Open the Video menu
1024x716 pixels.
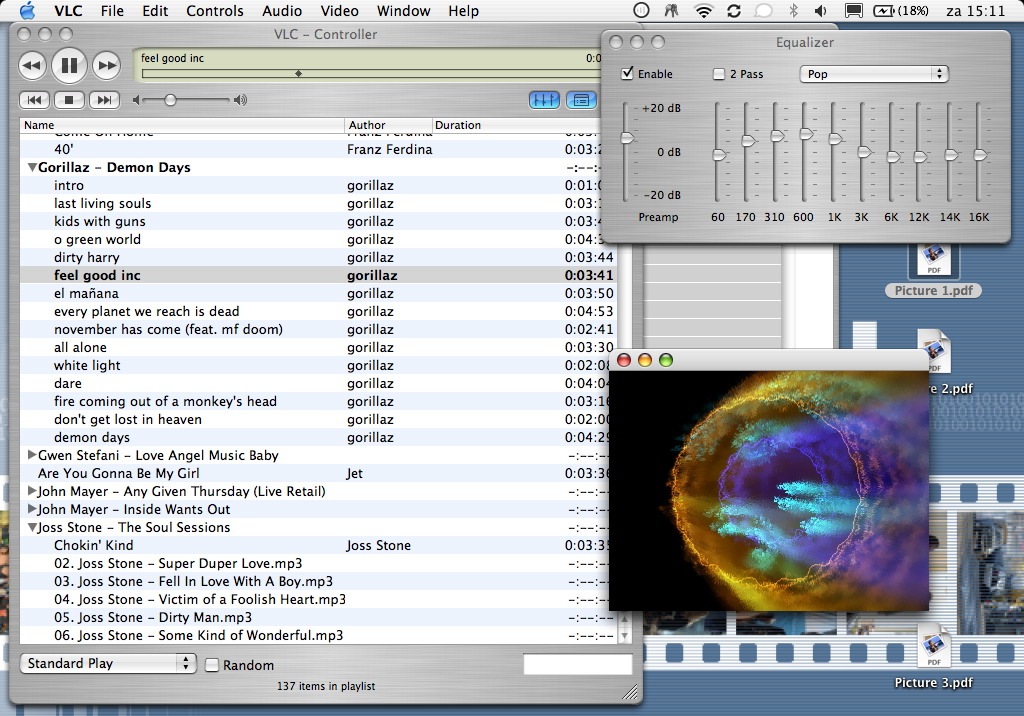pyautogui.click(x=340, y=10)
